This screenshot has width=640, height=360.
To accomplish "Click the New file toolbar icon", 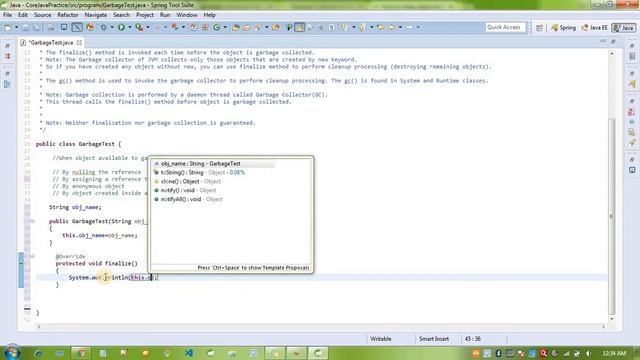I will pyautogui.click(x=7, y=27).
